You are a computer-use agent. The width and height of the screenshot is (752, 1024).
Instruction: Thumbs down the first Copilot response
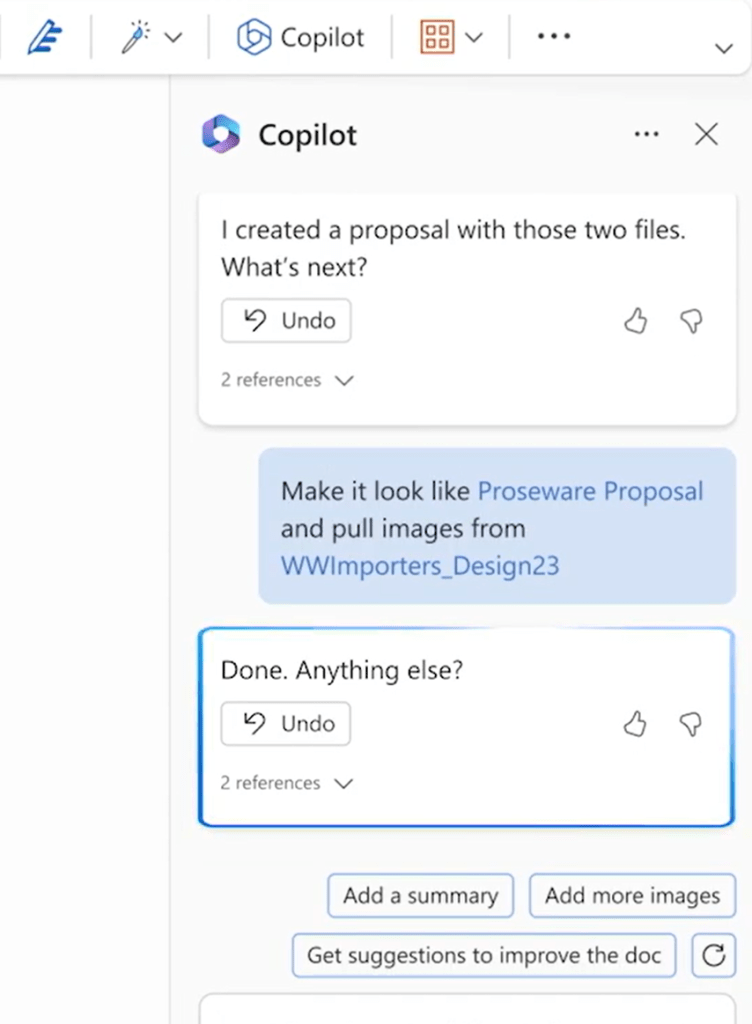click(x=691, y=321)
